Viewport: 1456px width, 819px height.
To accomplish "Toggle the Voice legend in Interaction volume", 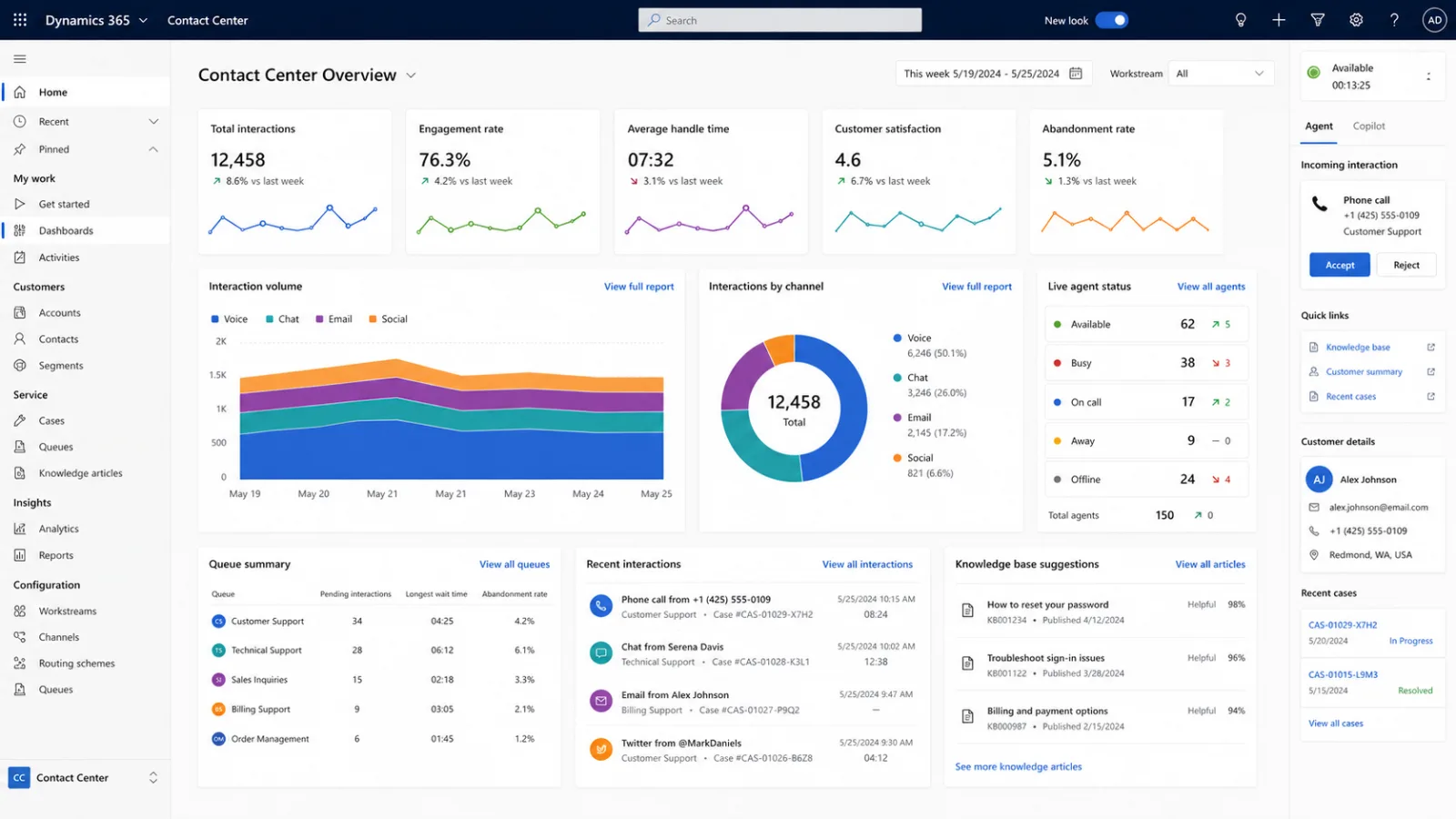I will [229, 319].
